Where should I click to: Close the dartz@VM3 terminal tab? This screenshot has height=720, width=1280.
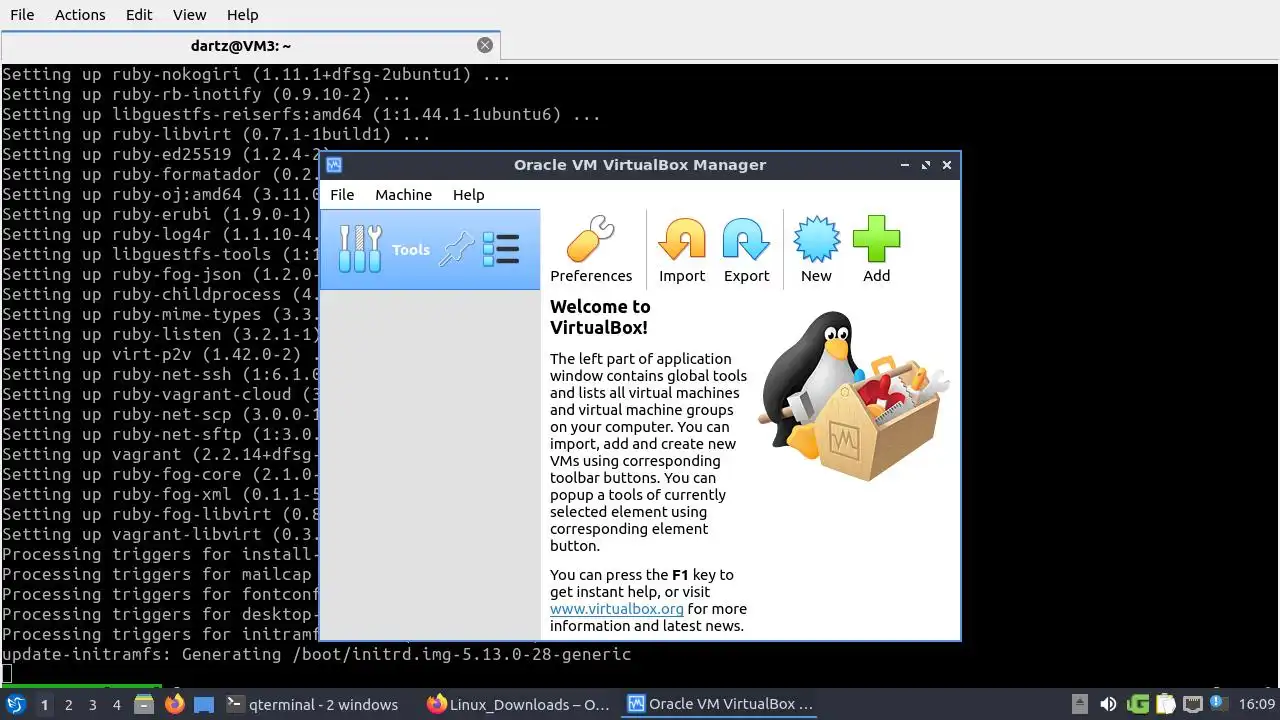click(485, 45)
